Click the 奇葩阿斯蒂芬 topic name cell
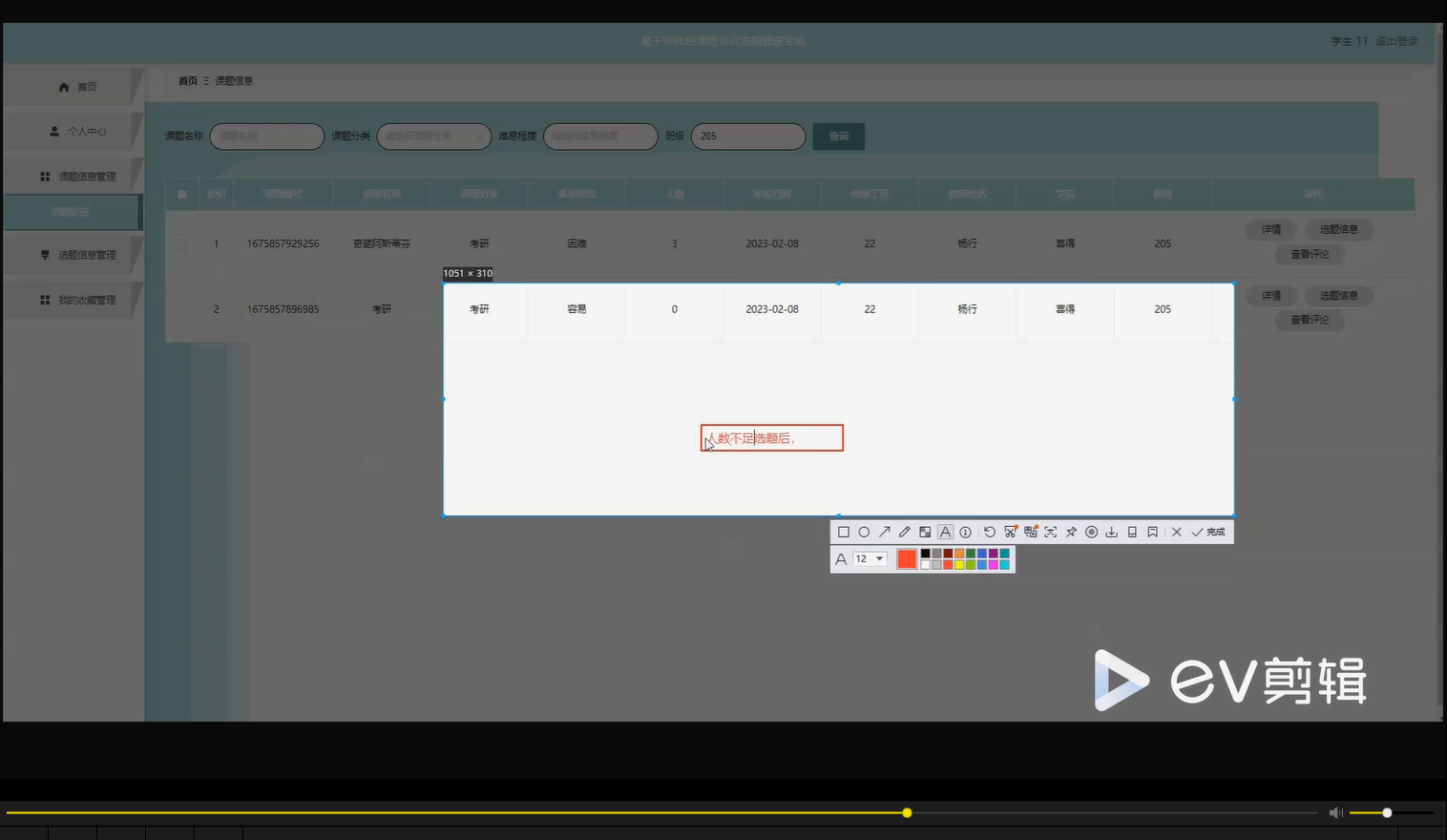Viewport: 1447px width, 840px height. [382, 243]
